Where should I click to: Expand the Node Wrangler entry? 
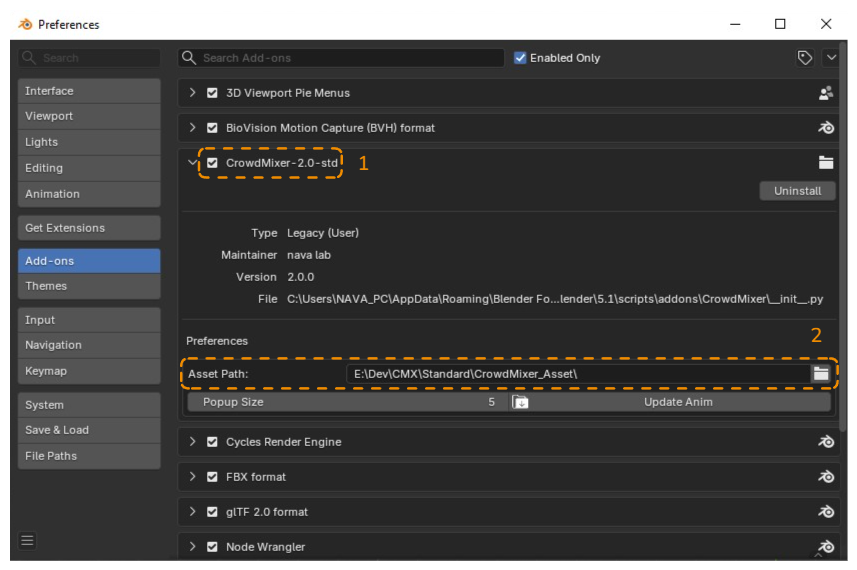[192, 547]
